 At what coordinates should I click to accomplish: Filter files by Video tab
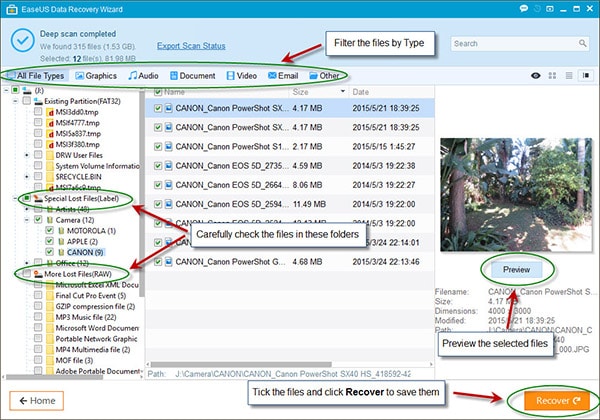click(x=241, y=76)
